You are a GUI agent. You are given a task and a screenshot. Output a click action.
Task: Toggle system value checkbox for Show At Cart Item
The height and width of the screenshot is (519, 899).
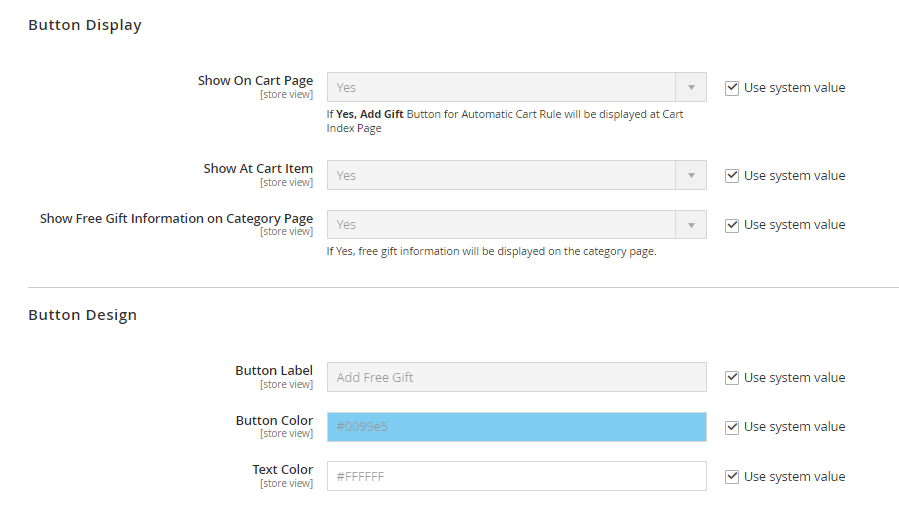pyautogui.click(x=732, y=176)
